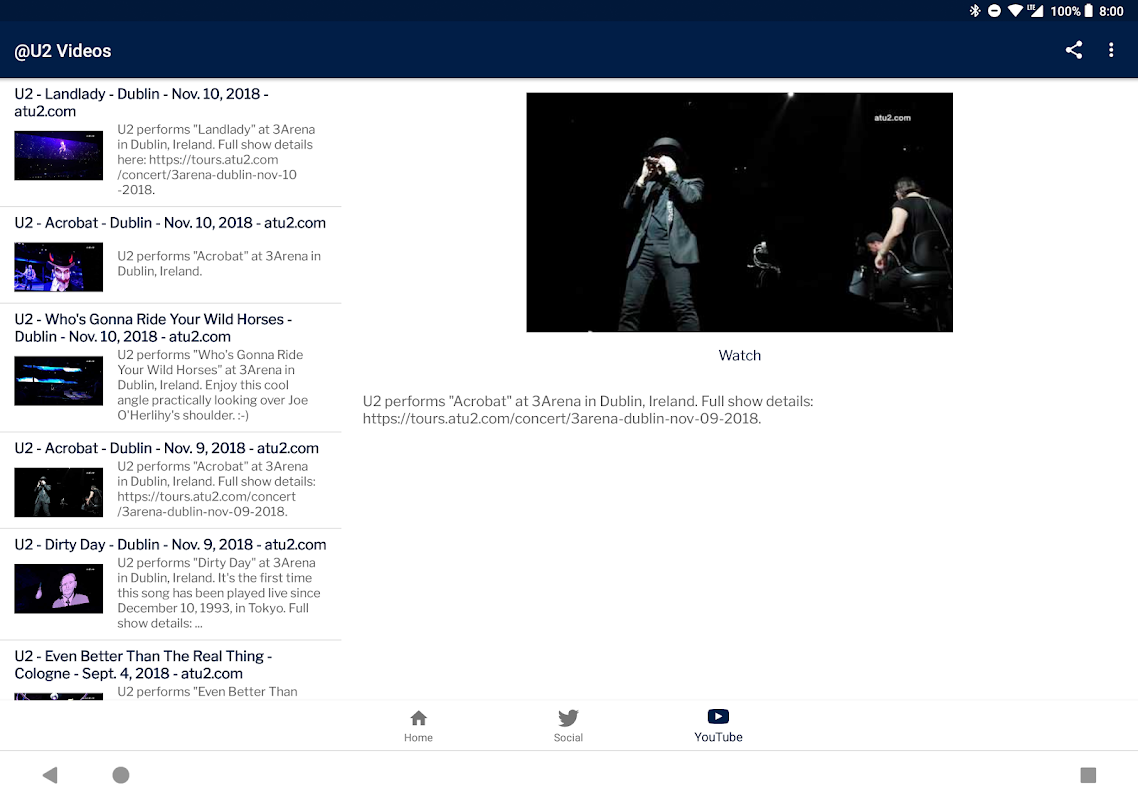Image resolution: width=1138 pixels, height=800 pixels.
Task: Click the Acrobat Nov. 10 devil-face thumbnail
Action: (x=59, y=267)
